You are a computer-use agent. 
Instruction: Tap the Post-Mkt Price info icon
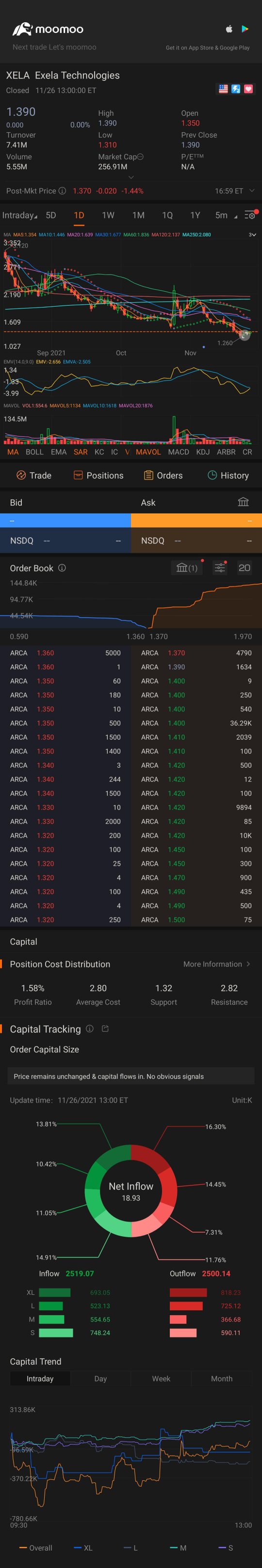click(x=62, y=190)
